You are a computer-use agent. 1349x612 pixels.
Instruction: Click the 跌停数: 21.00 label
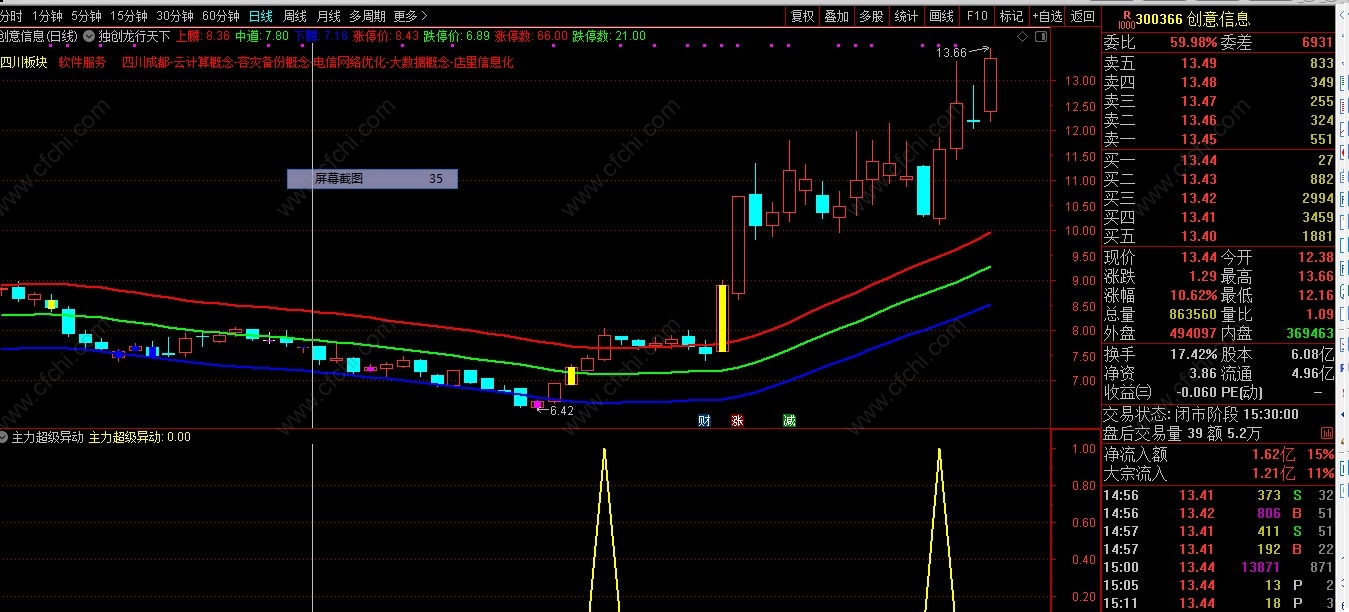point(609,36)
